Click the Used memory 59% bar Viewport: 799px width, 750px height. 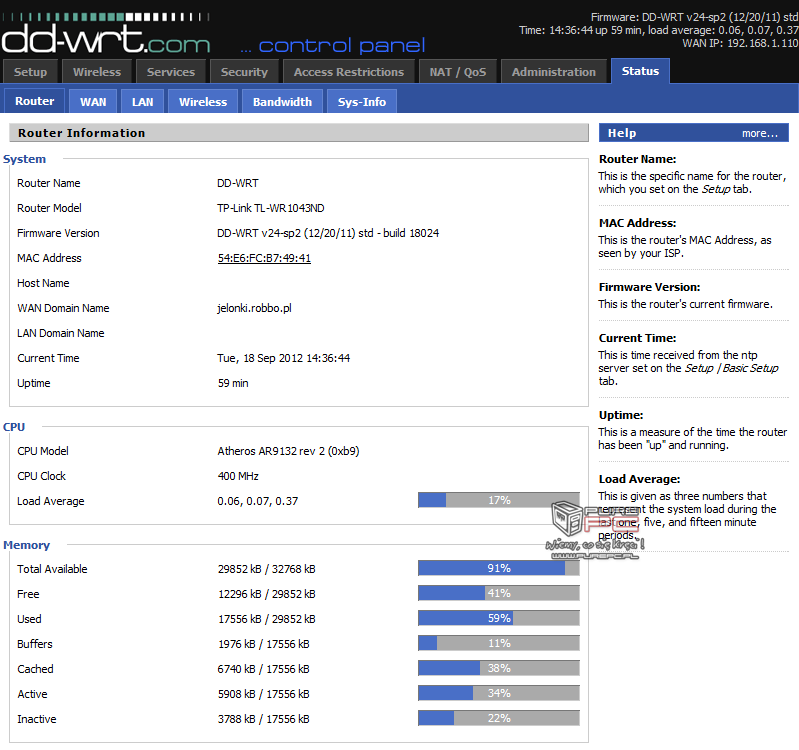(498, 618)
